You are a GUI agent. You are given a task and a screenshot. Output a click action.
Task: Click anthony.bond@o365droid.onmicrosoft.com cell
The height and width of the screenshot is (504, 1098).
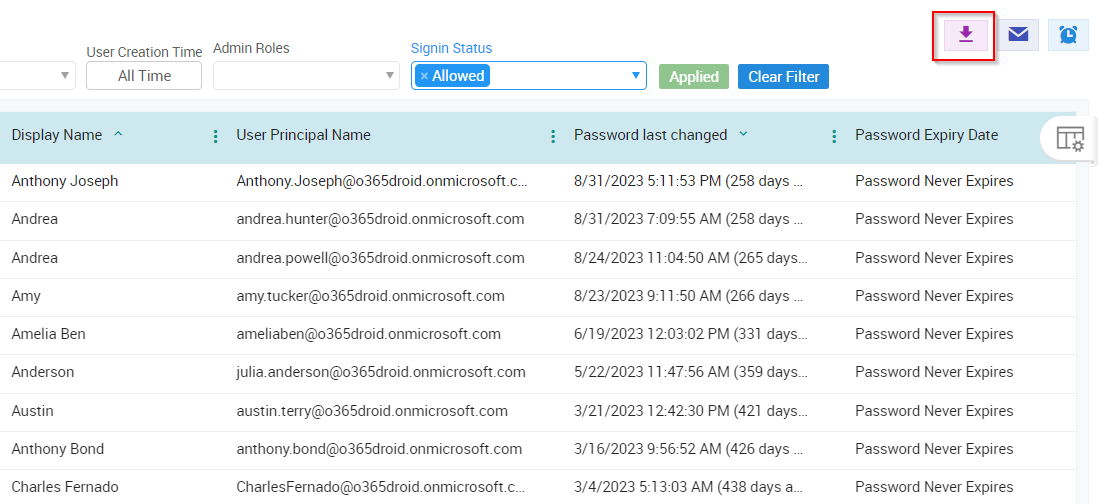(x=379, y=449)
